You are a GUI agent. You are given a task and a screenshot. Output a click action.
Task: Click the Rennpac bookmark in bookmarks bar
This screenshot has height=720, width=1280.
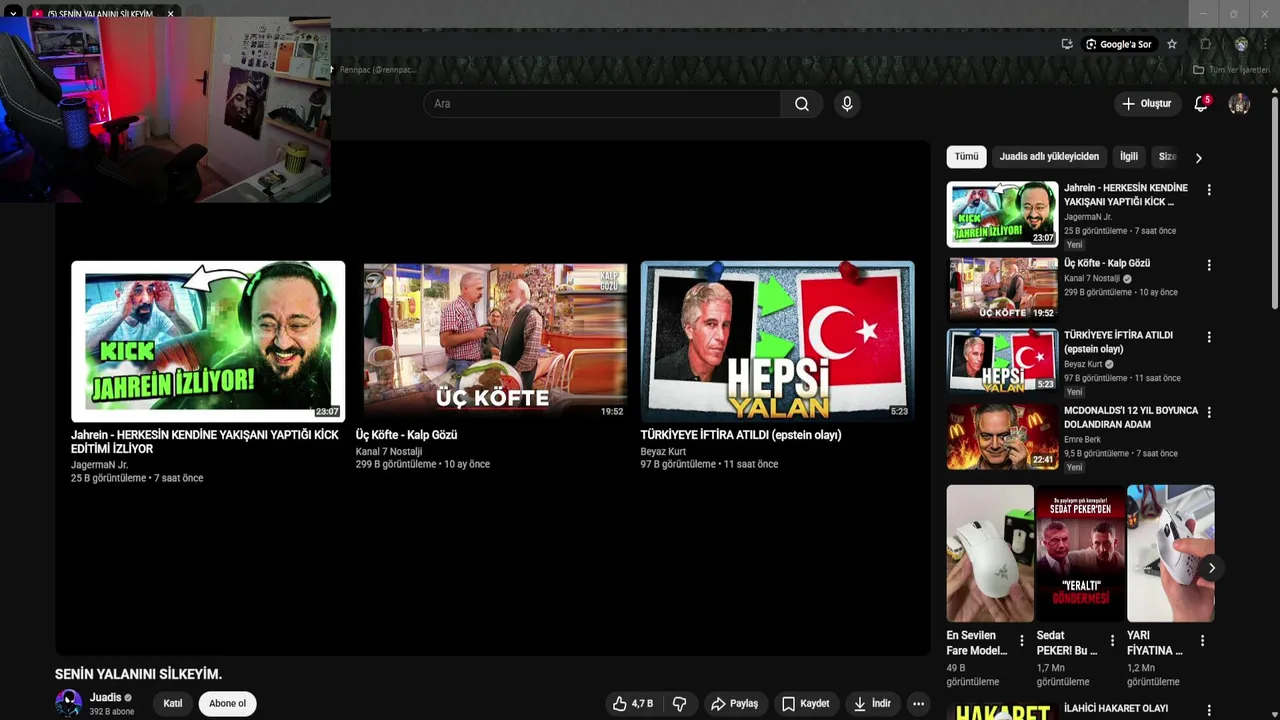373,70
